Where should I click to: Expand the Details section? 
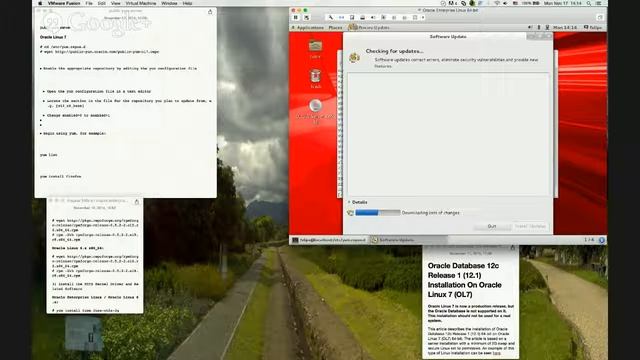358,202
